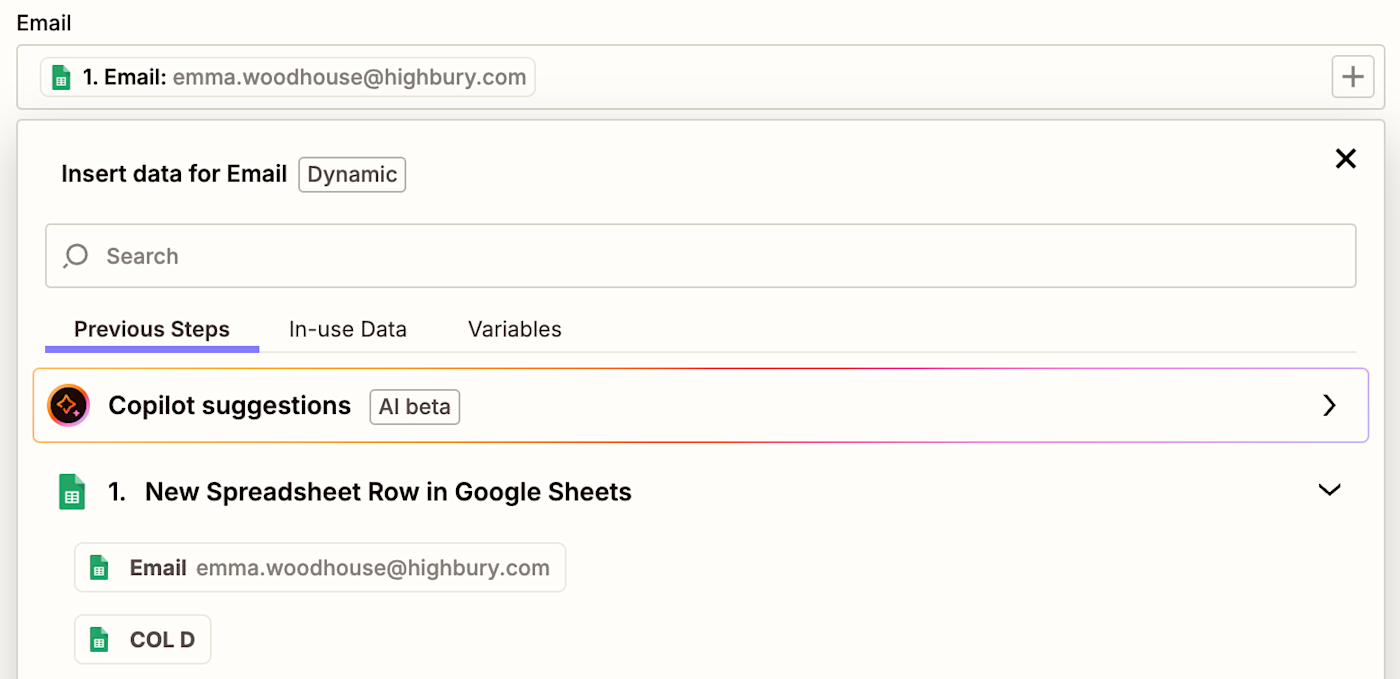Switch to the In-use Data tab
Image resolution: width=1400 pixels, height=679 pixels.
click(348, 329)
